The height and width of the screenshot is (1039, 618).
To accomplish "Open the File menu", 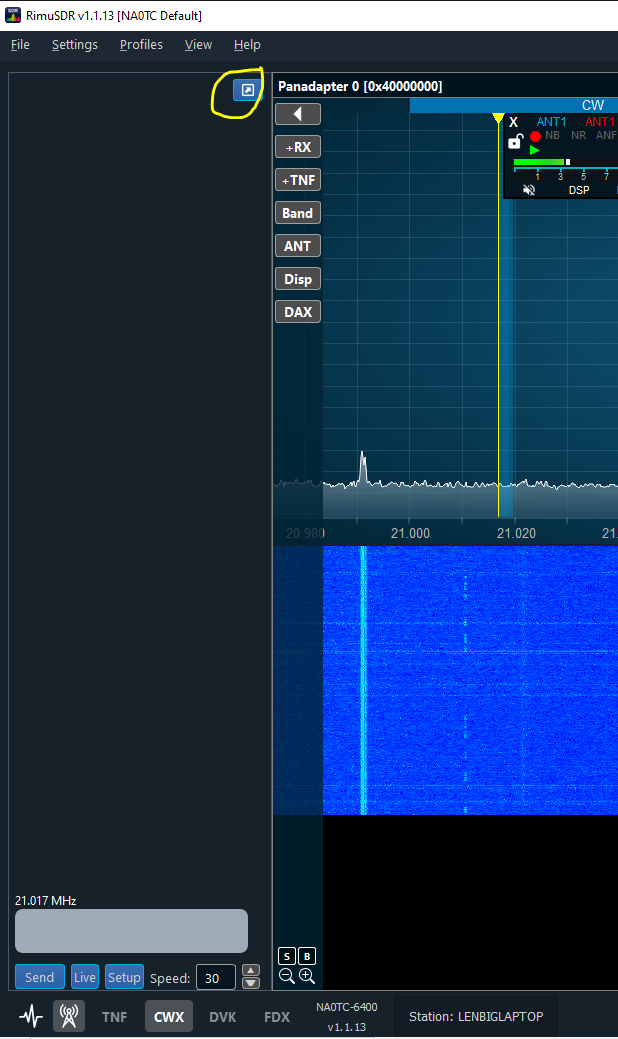I will coord(20,44).
